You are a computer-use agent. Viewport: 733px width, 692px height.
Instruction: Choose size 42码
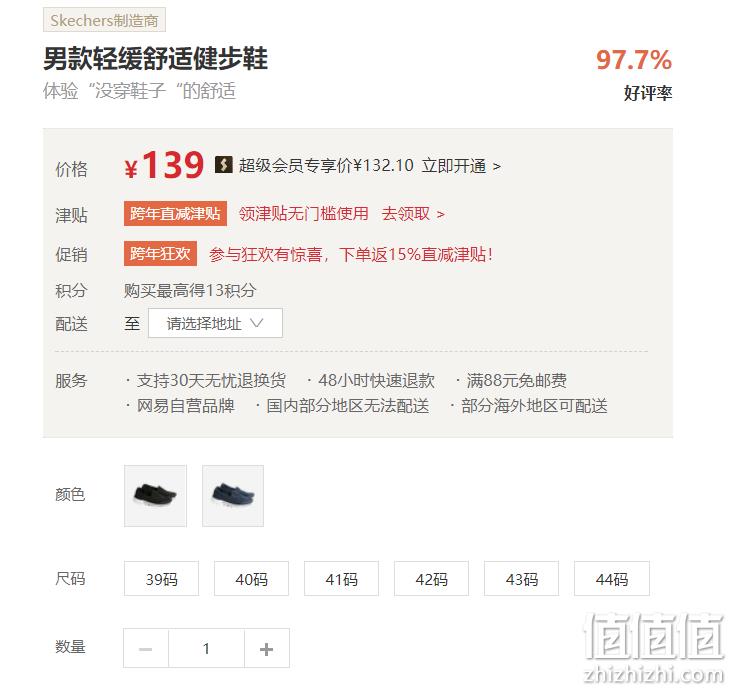tap(431, 579)
